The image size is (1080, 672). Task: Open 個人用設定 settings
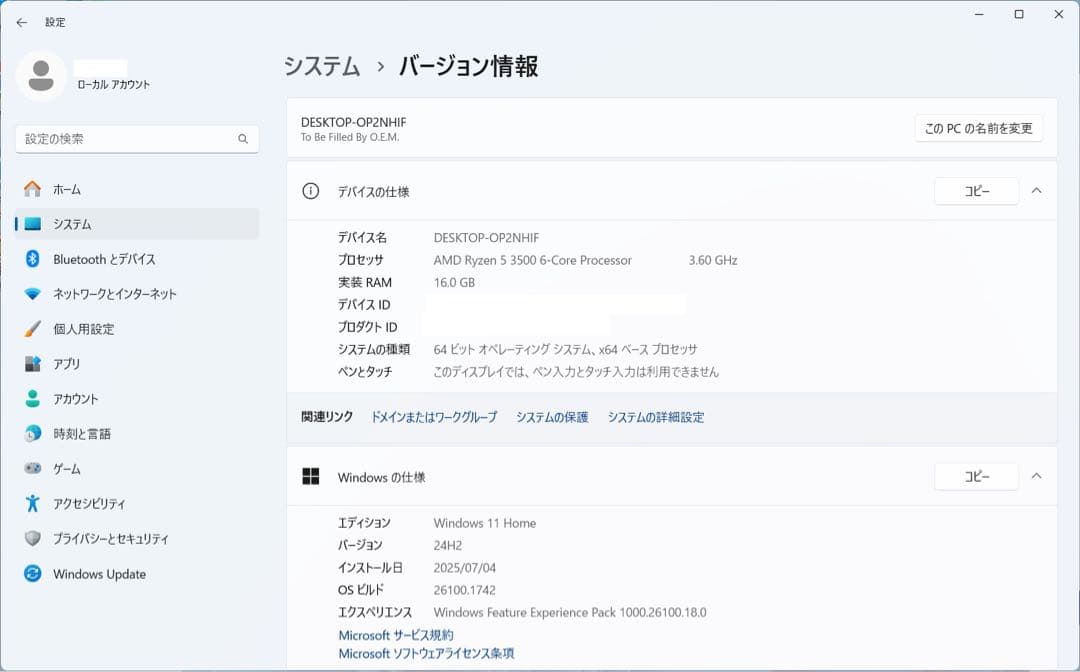pyautogui.click(x=86, y=329)
